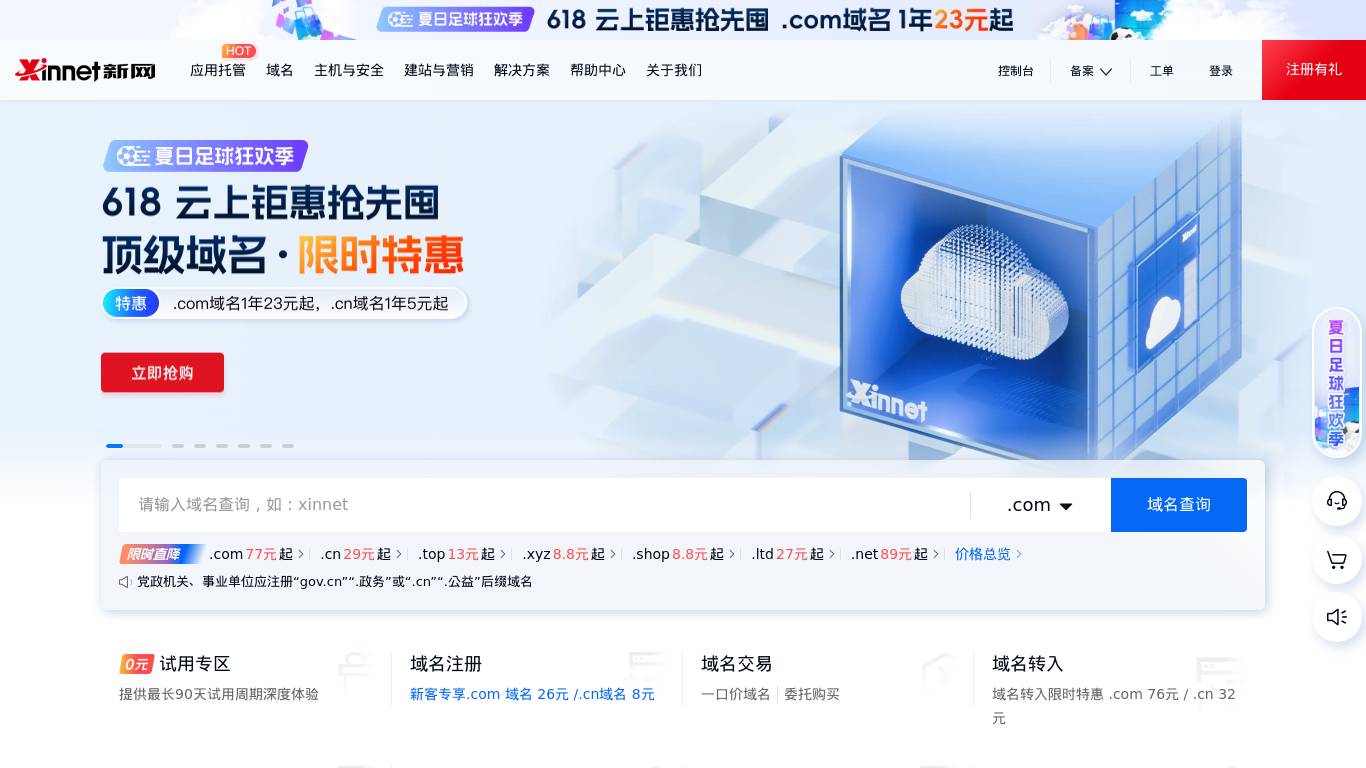
Task: Click the 立即抢购 button
Action: click(x=162, y=373)
